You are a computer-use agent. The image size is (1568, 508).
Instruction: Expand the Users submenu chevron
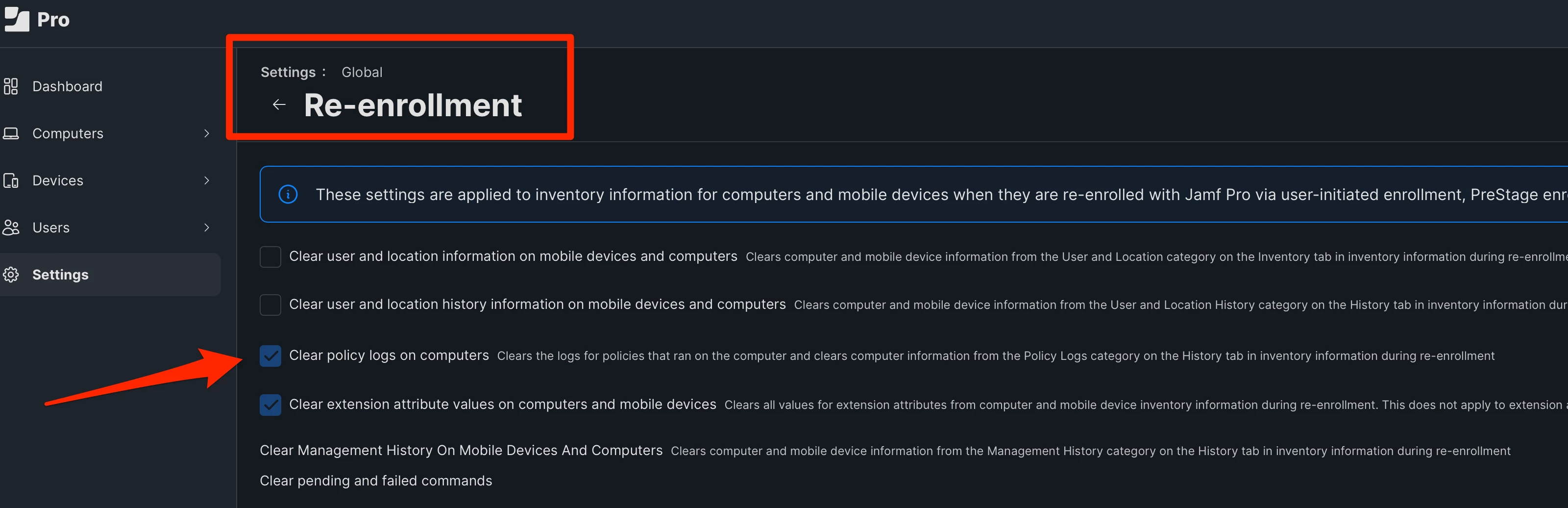207,228
